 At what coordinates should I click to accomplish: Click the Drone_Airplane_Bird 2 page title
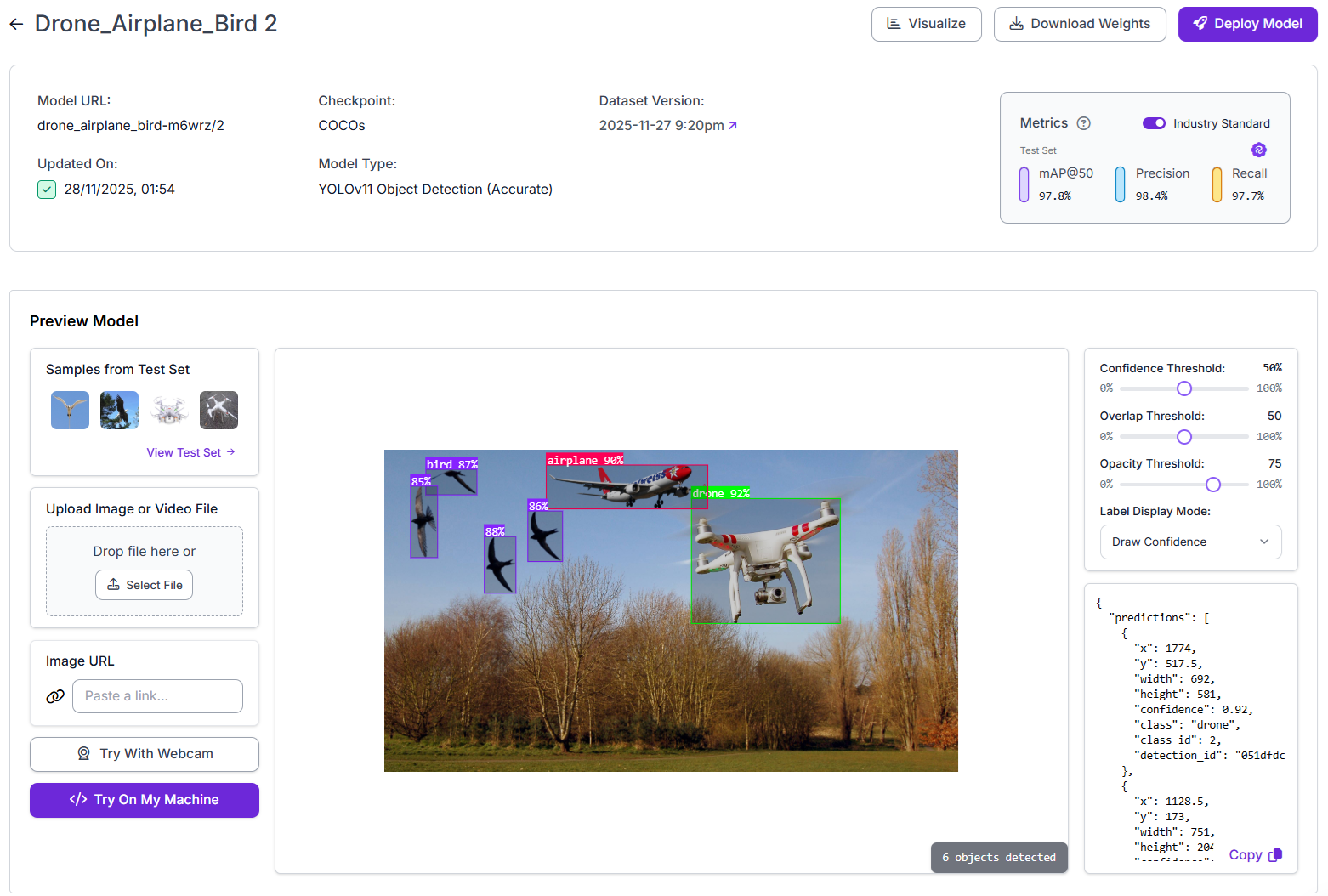click(x=156, y=24)
